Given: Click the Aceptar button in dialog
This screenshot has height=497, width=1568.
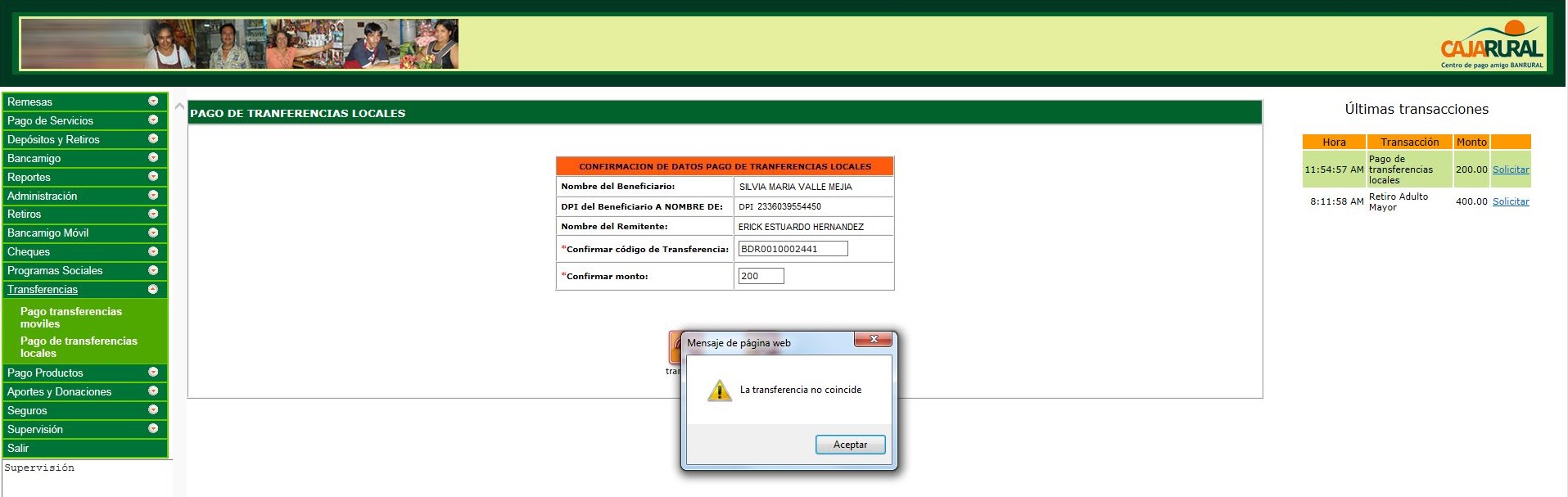Looking at the screenshot, I should pos(850,445).
